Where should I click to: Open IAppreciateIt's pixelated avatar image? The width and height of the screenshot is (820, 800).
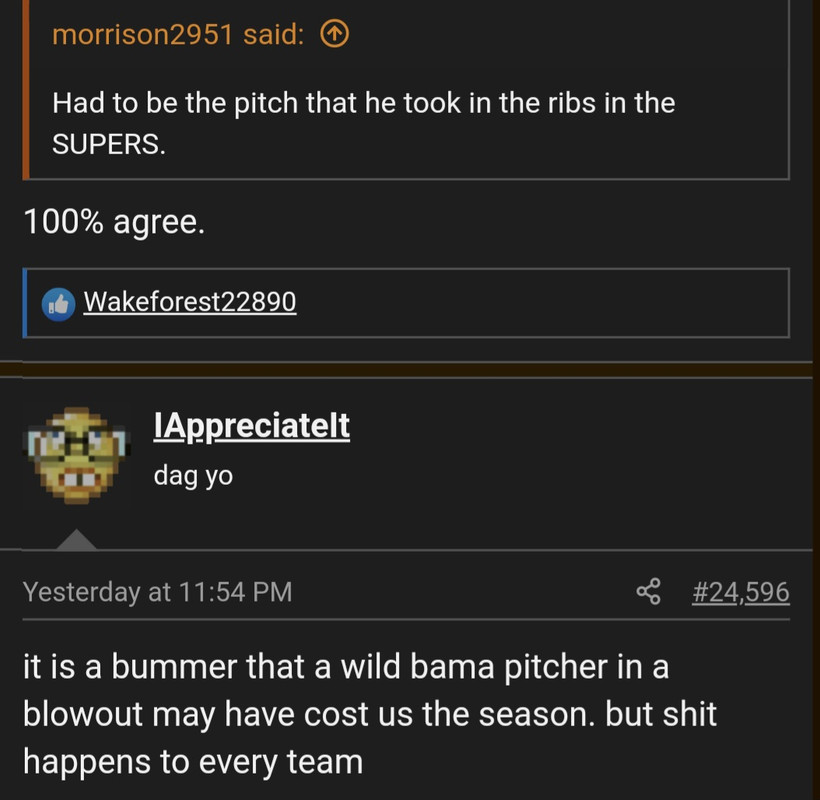pyautogui.click(x=76, y=455)
